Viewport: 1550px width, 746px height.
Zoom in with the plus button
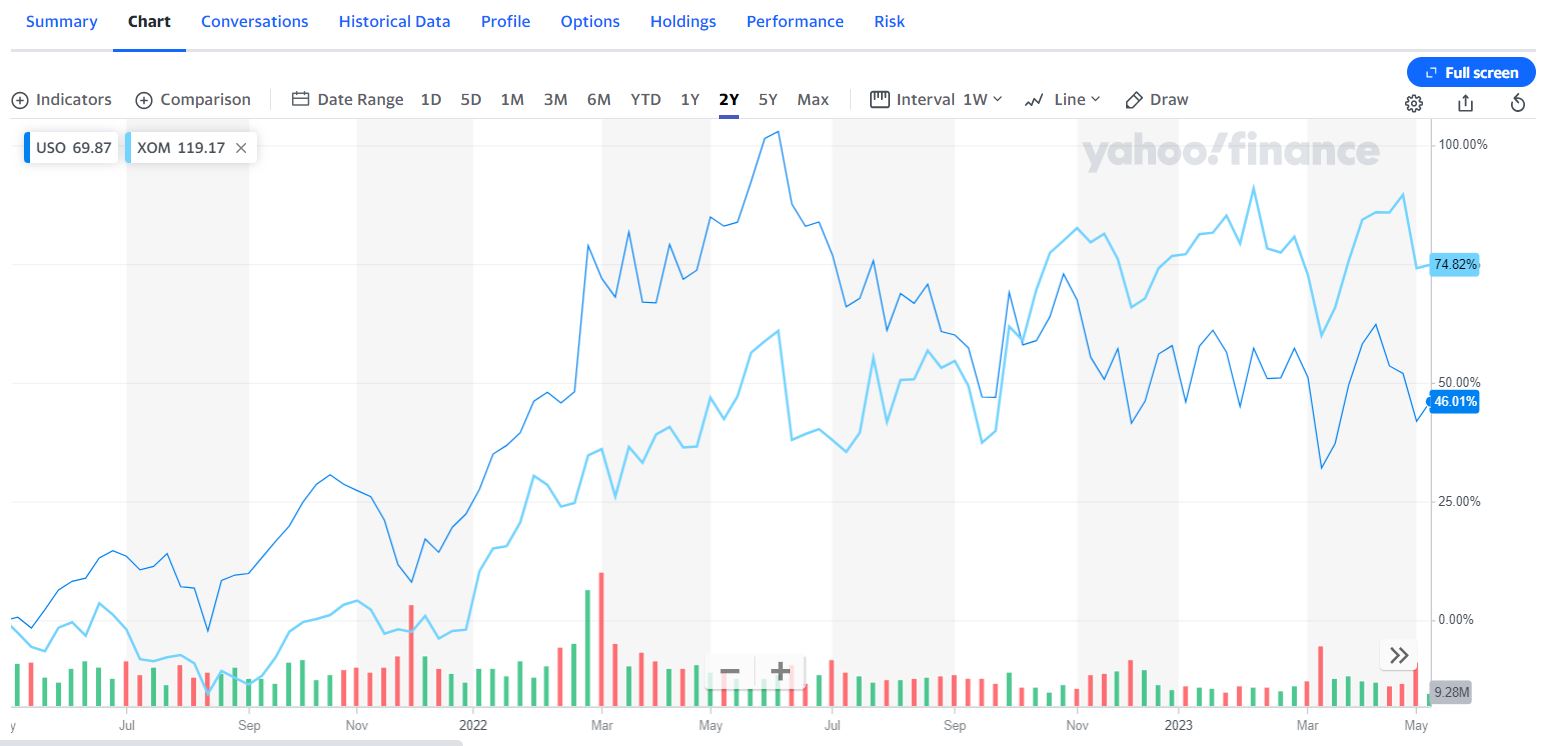(780, 671)
